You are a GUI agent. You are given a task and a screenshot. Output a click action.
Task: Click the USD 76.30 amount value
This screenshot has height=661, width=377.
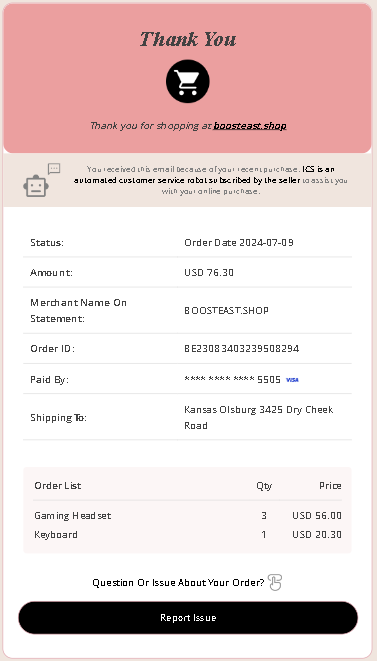tap(209, 273)
